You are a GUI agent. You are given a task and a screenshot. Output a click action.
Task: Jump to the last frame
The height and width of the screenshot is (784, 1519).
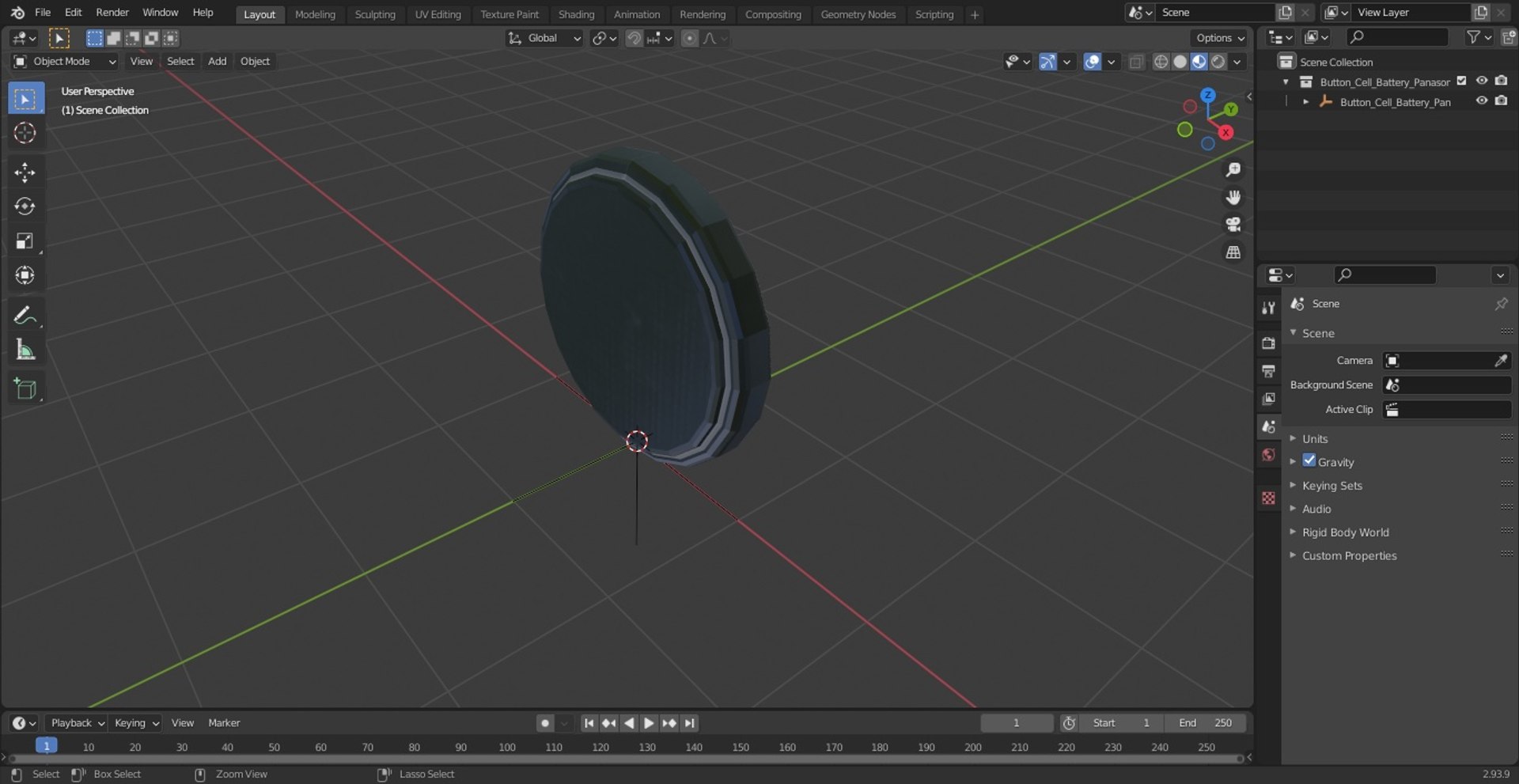690,723
